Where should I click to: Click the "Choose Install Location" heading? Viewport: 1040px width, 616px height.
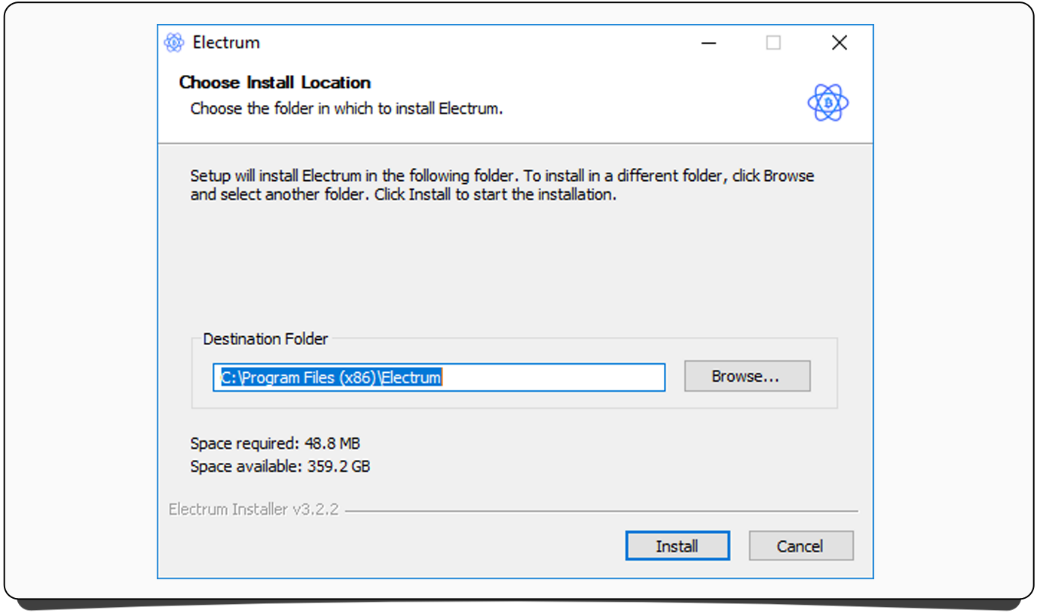click(x=275, y=82)
